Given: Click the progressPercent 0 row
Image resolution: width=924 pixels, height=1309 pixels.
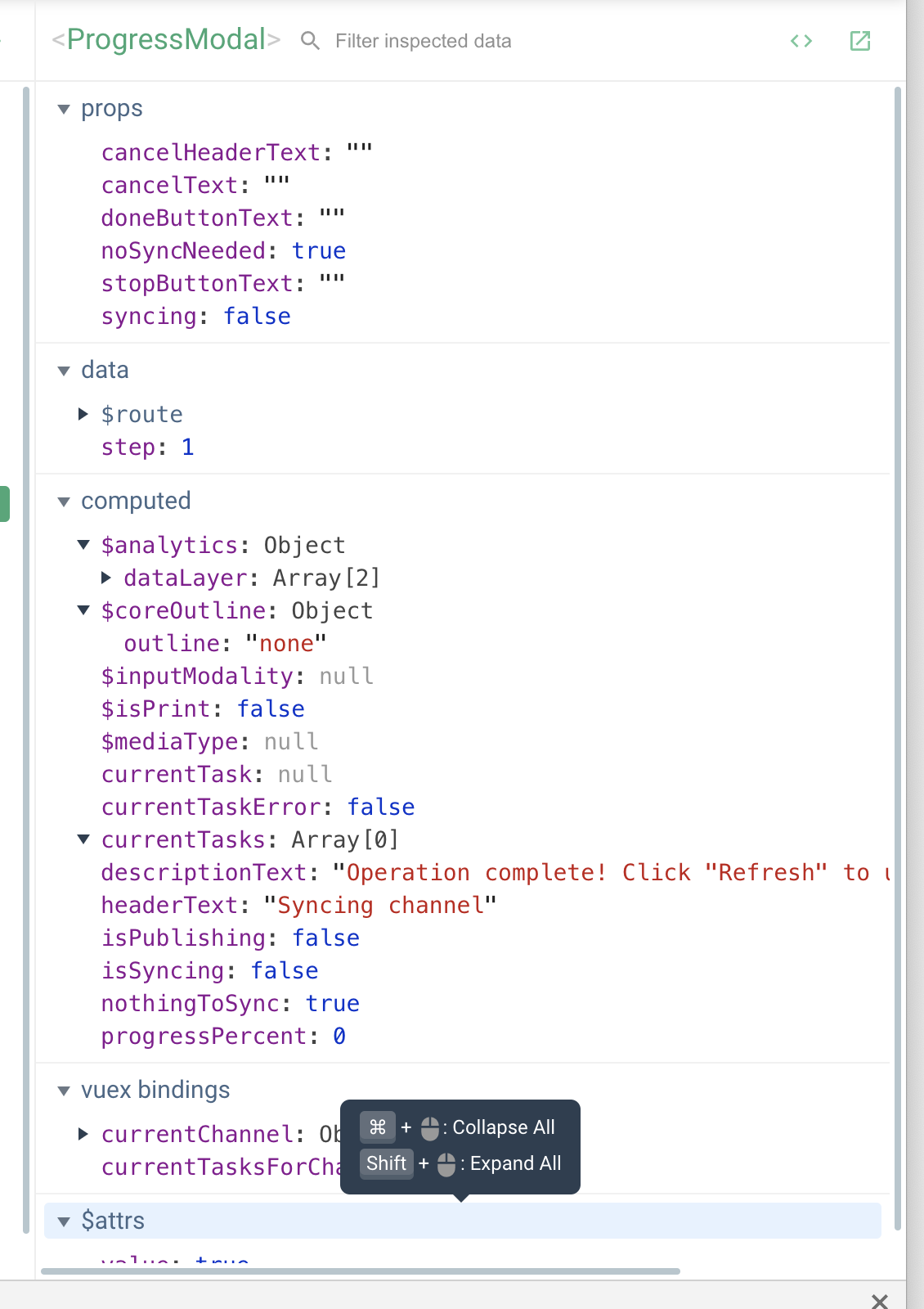Looking at the screenshot, I should click(x=224, y=1036).
